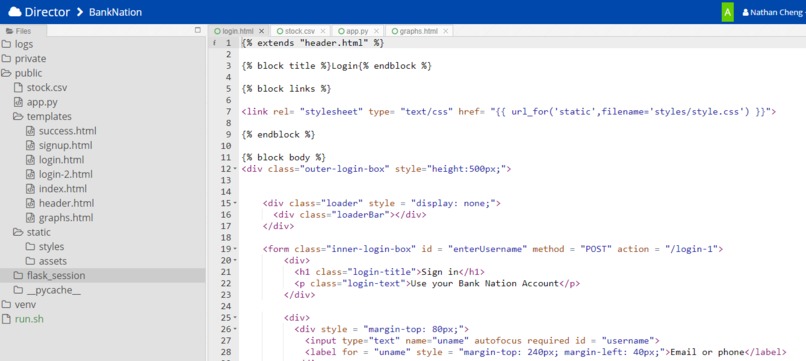Click line number 1 in the gutter

pos(228,43)
